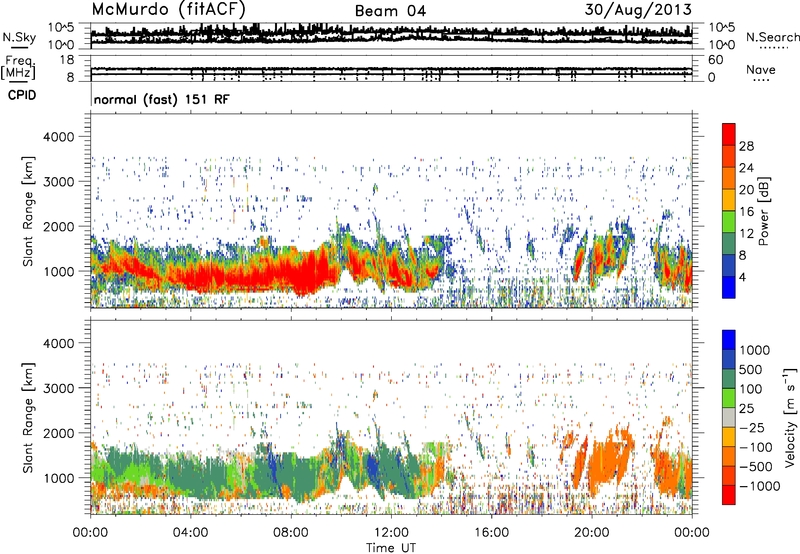Click the 4000 tick on power panel
This screenshot has height=554, width=800.
(58, 137)
